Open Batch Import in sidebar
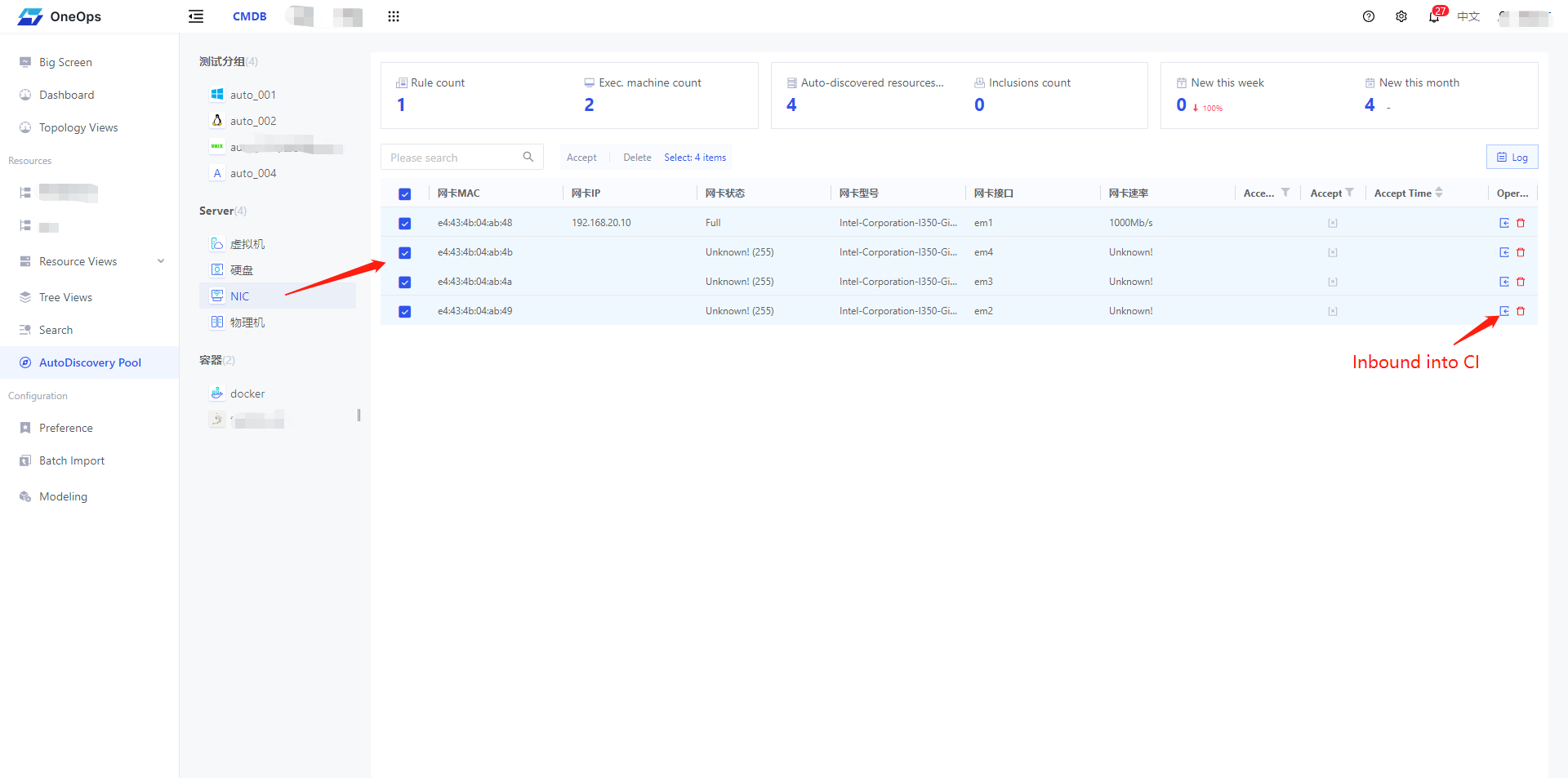 [x=72, y=460]
